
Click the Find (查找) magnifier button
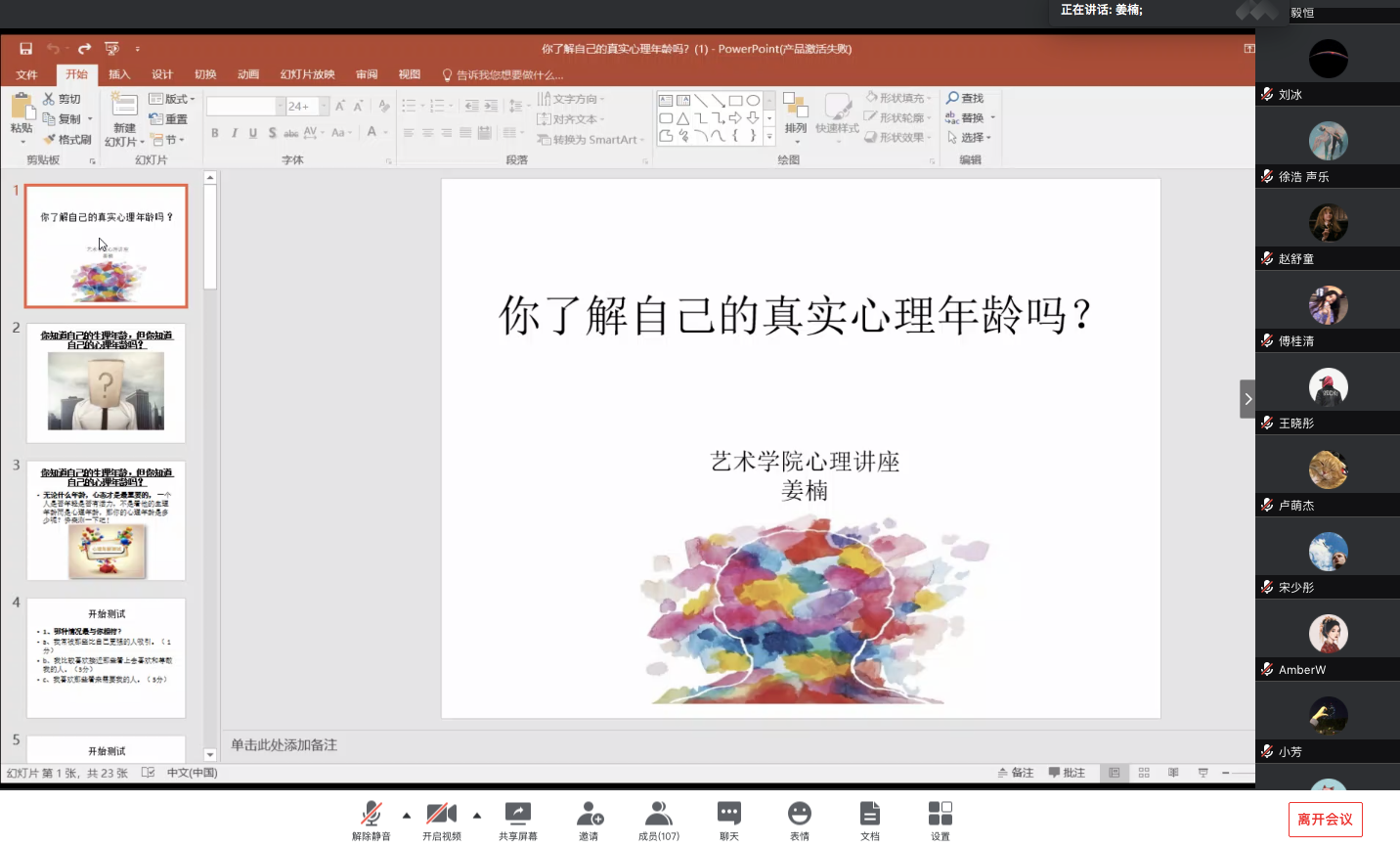[x=965, y=98]
